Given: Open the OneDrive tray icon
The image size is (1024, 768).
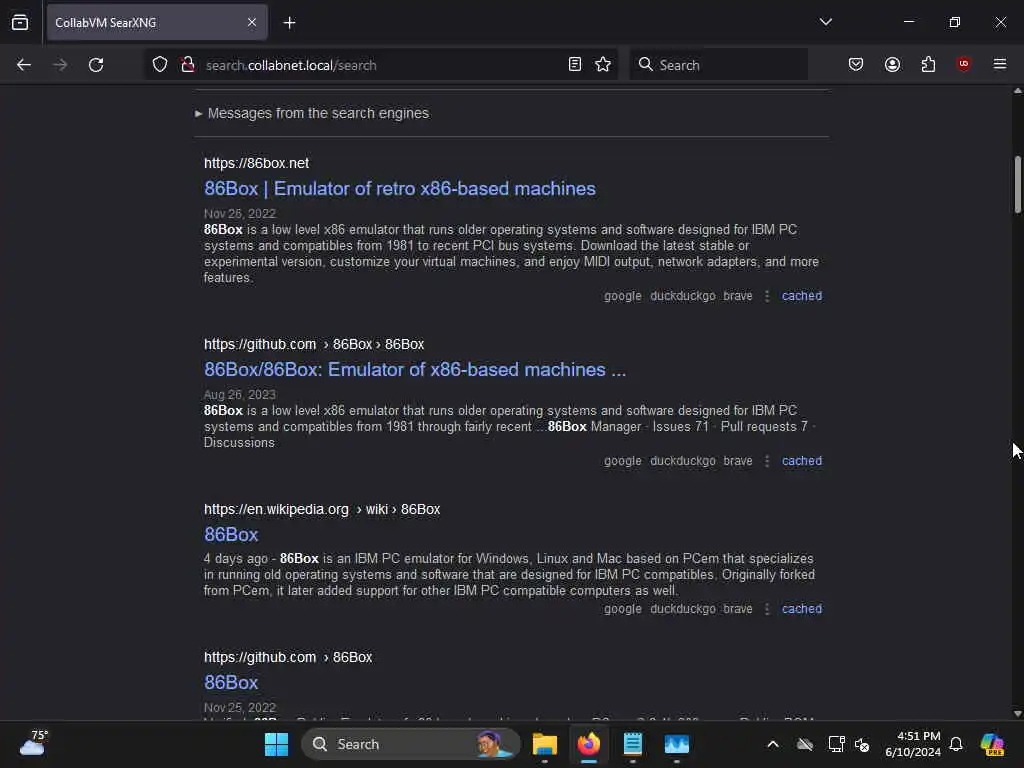Looking at the screenshot, I should pos(805,744).
